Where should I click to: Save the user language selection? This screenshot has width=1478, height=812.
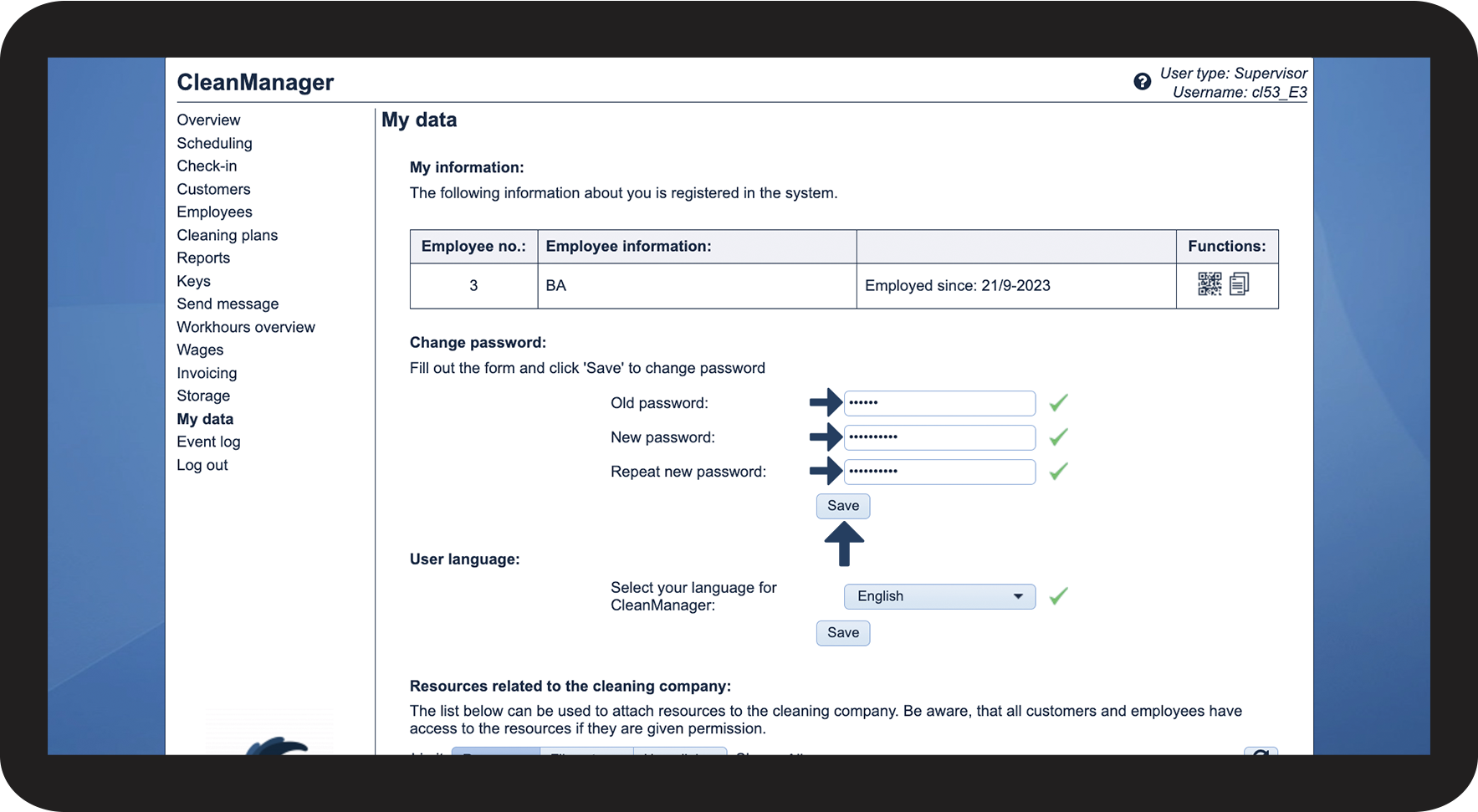[x=843, y=633]
